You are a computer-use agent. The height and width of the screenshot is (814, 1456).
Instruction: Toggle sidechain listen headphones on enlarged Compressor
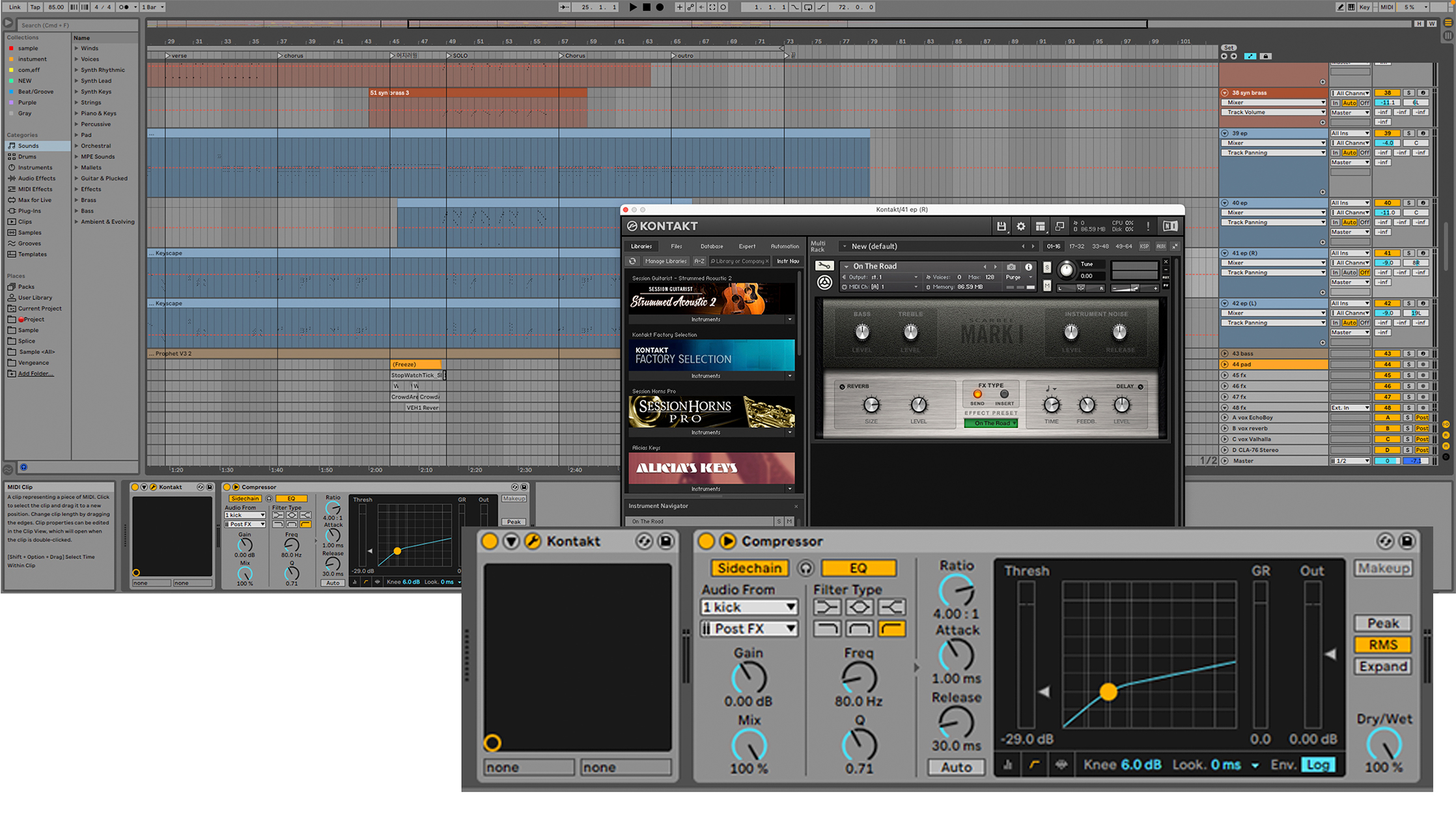(806, 568)
